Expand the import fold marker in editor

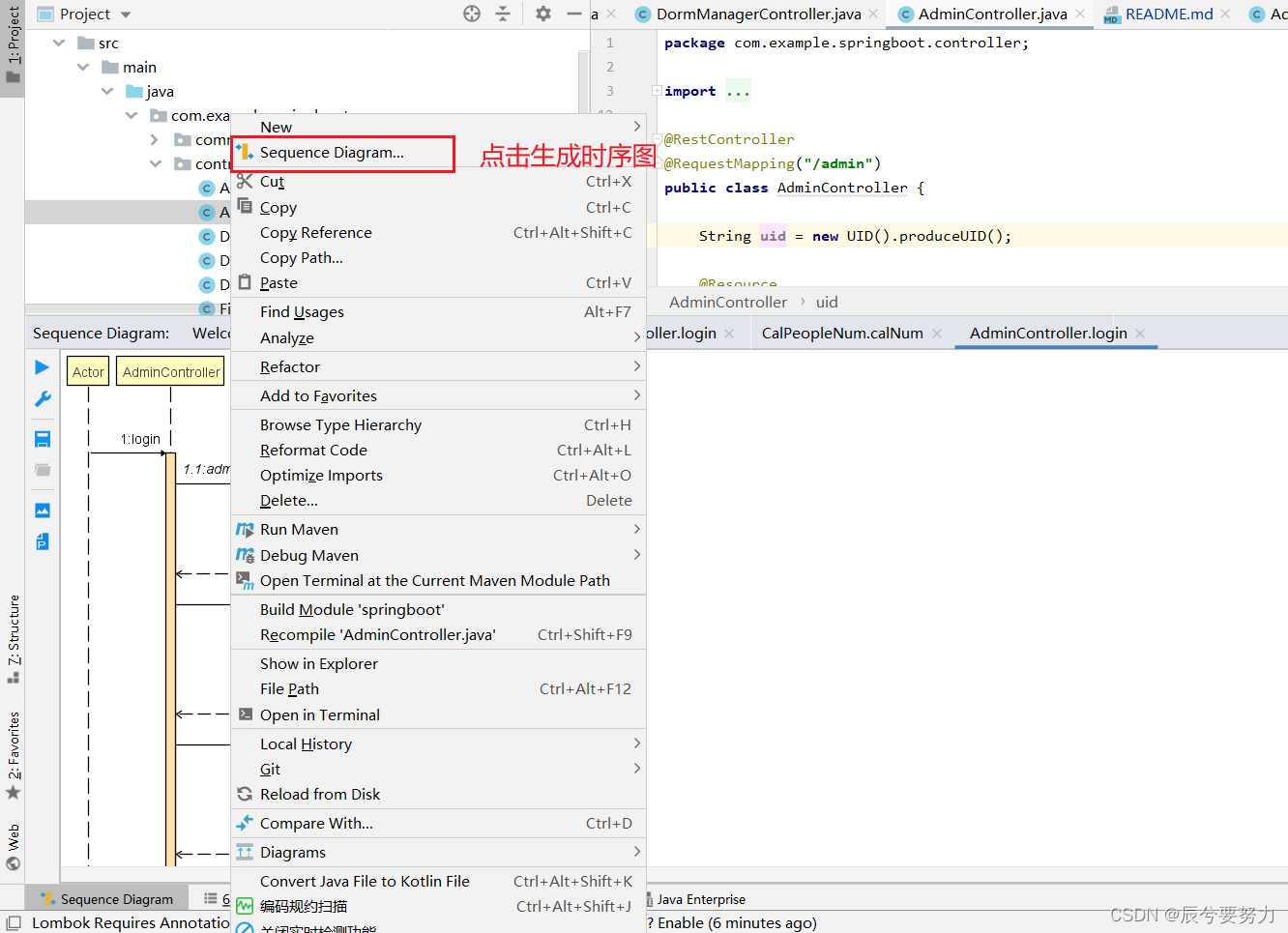(657, 91)
